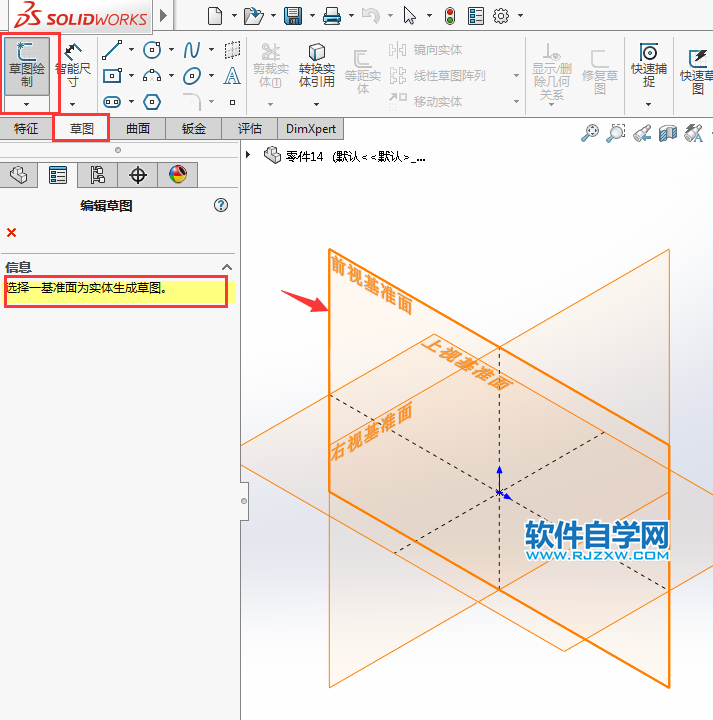Open the Line tool dropdown arrow
This screenshot has height=720, width=713.
131,50
